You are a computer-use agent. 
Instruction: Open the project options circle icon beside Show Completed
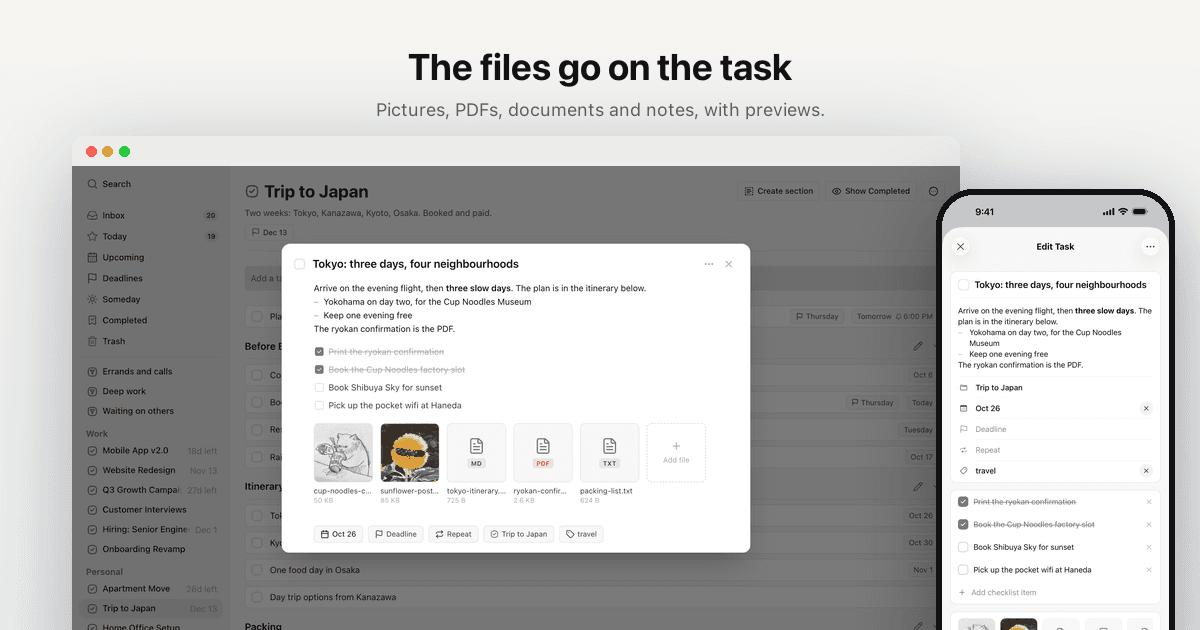click(x=934, y=191)
